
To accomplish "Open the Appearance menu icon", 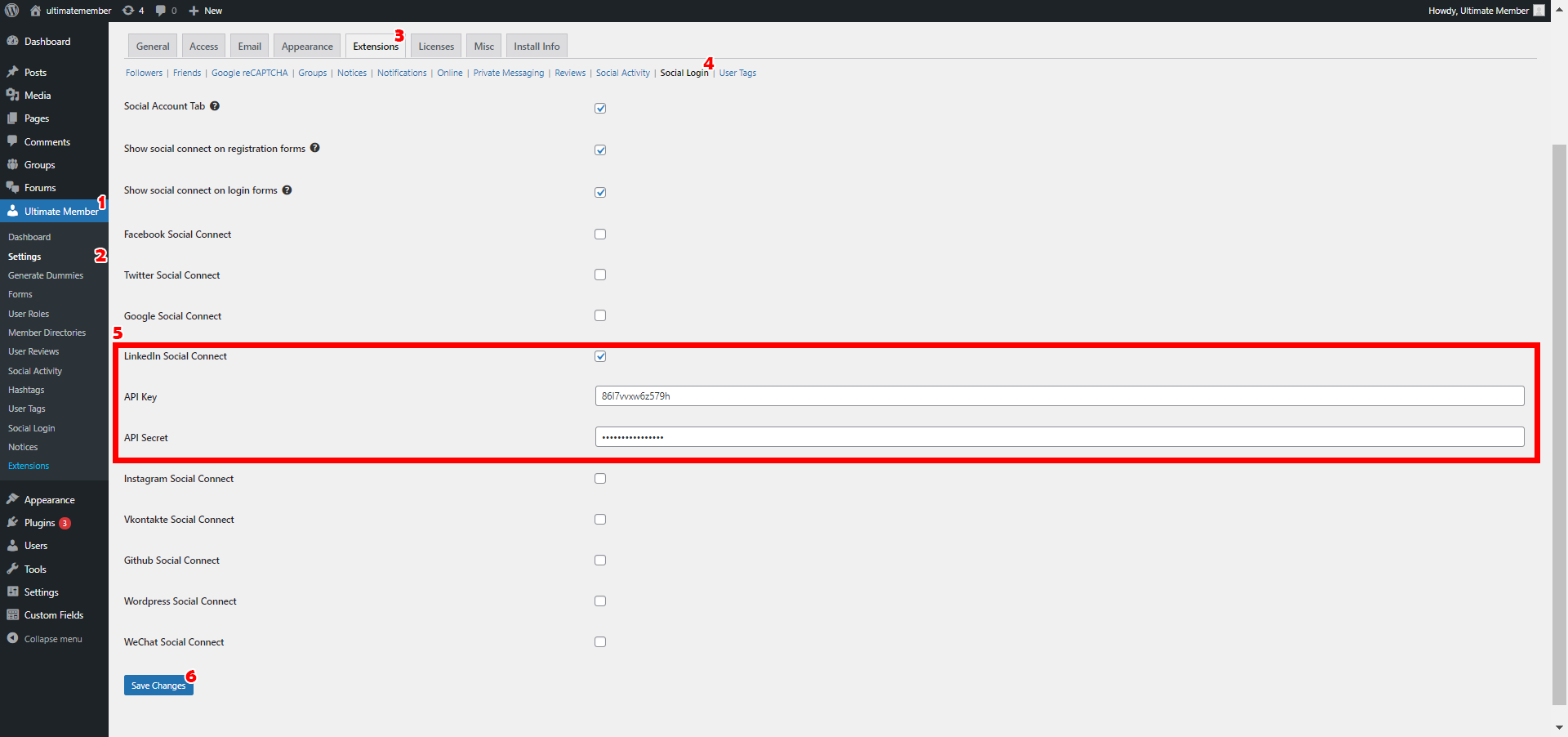I will [14, 499].
